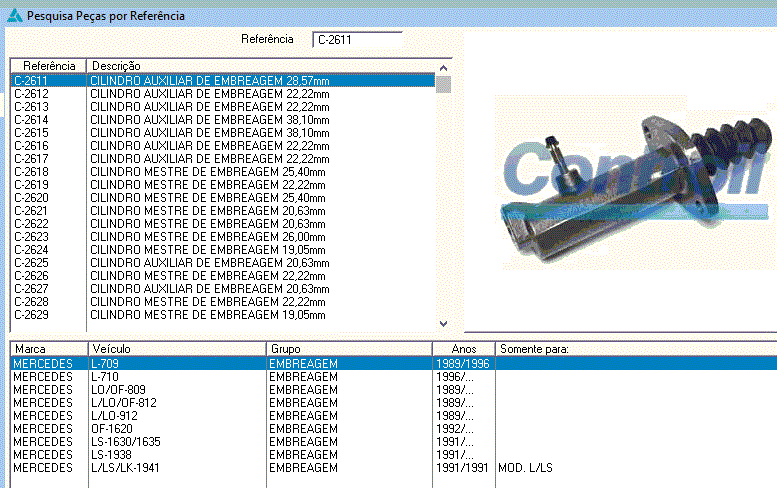Click the Descrição column header
This screenshot has width=777, height=488.
[x=260, y=66]
